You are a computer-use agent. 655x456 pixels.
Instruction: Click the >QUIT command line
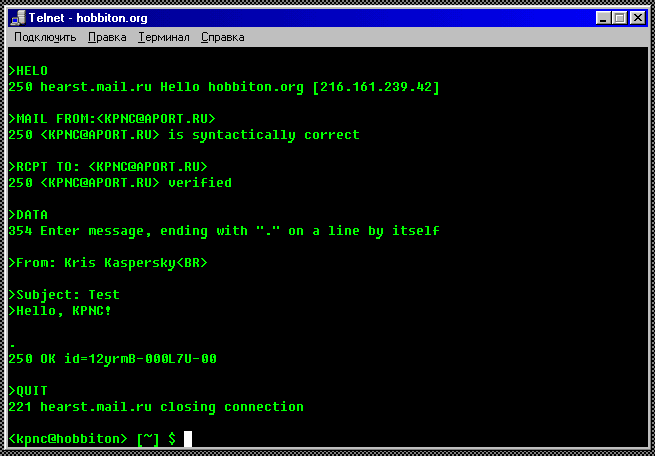[28, 391]
